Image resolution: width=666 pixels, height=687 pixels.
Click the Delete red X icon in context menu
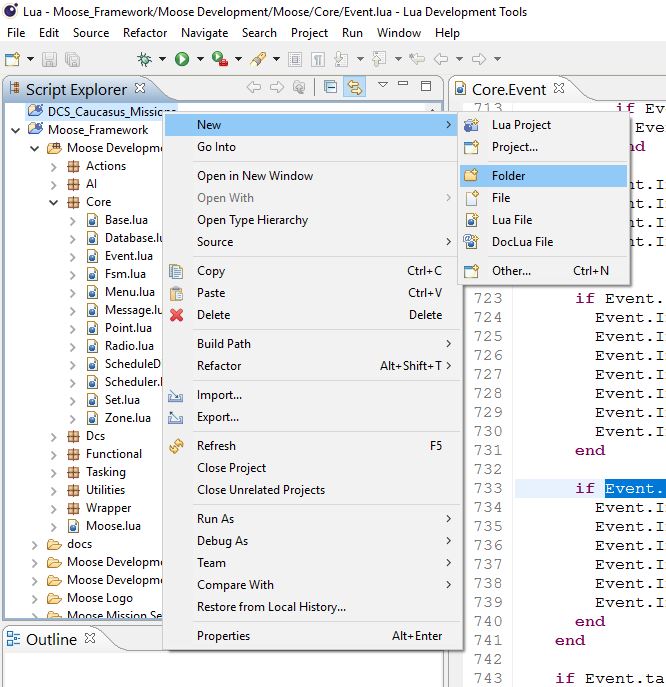(x=177, y=315)
